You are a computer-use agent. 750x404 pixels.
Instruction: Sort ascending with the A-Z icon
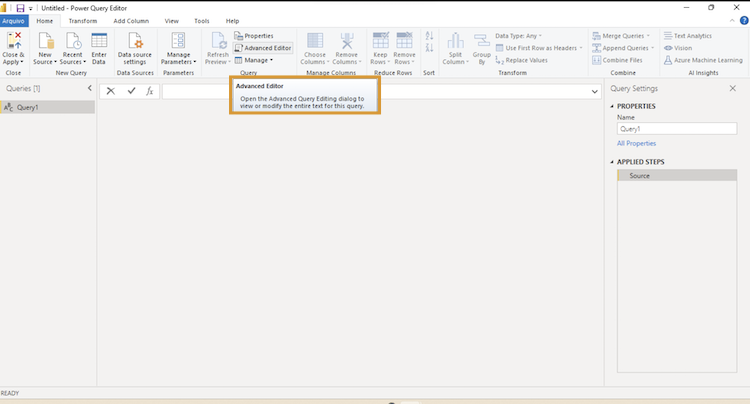[430, 36]
